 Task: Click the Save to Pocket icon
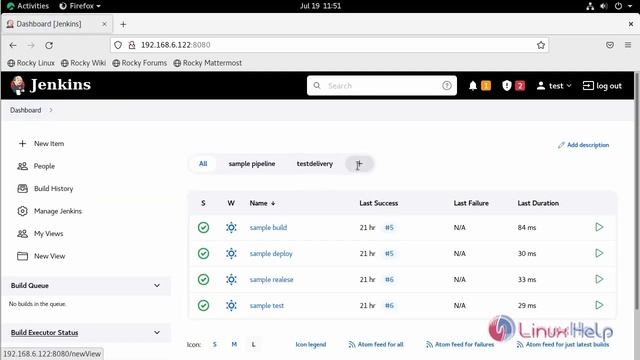[x=610, y=45]
